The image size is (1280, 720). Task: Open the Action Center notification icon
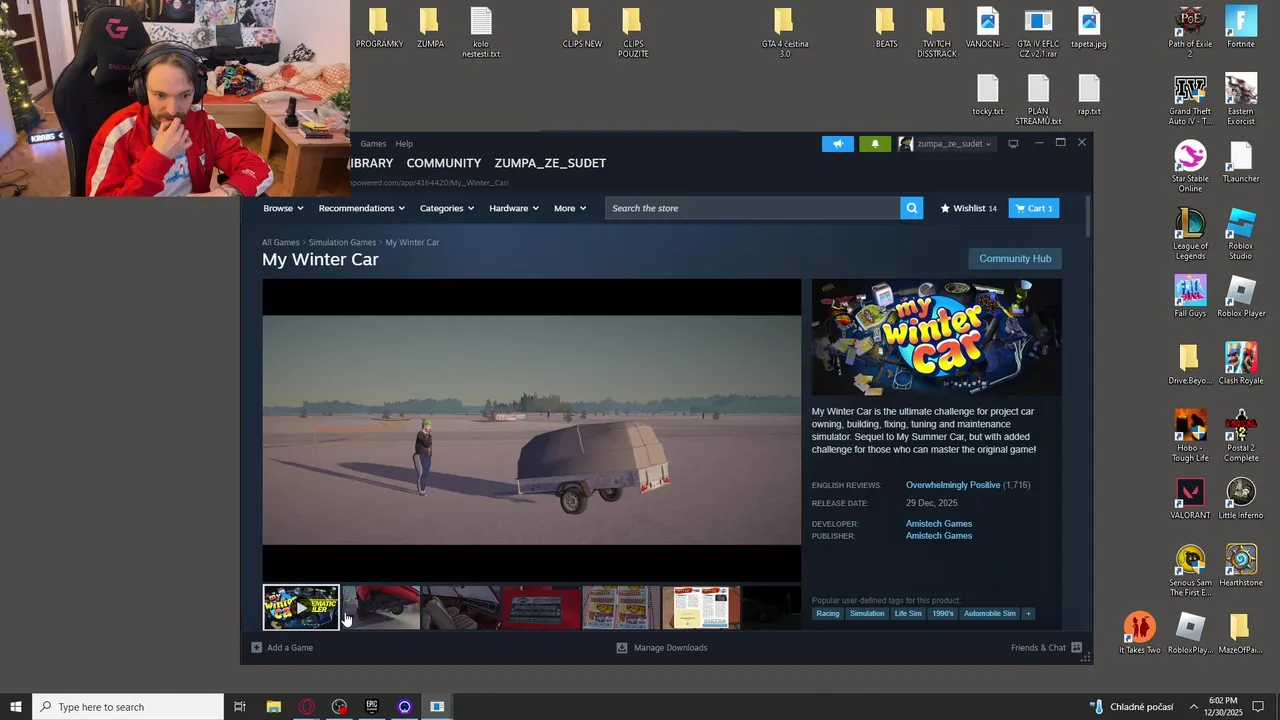tap(1258, 707)
